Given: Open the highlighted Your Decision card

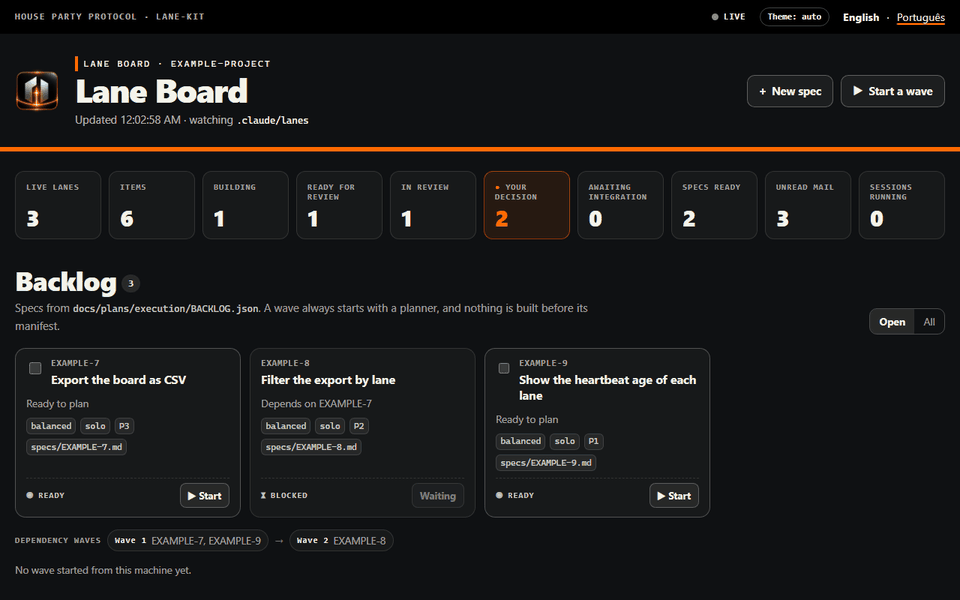Looking at the screenshot, I should 527,205.
